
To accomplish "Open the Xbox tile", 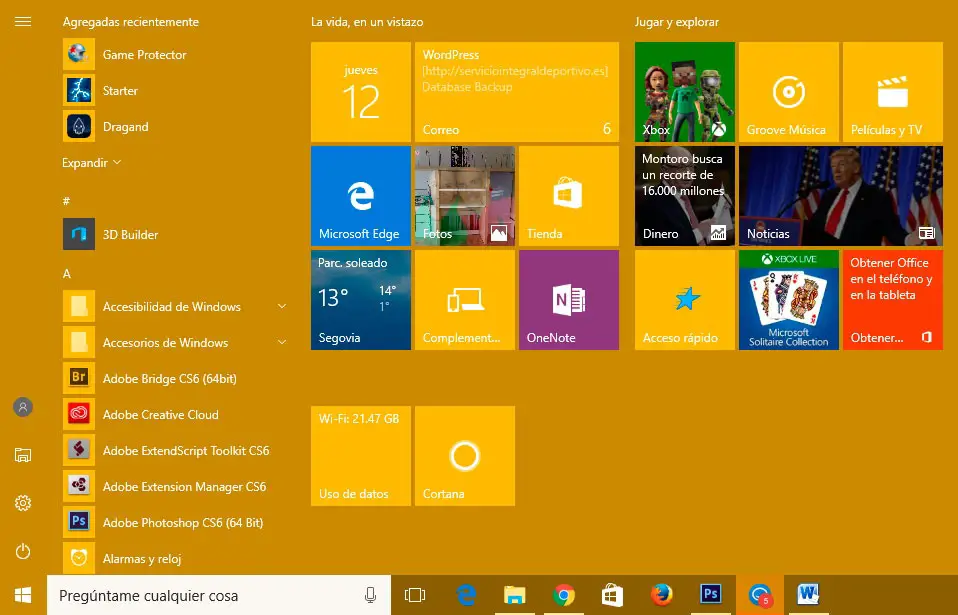I will 684,92.
